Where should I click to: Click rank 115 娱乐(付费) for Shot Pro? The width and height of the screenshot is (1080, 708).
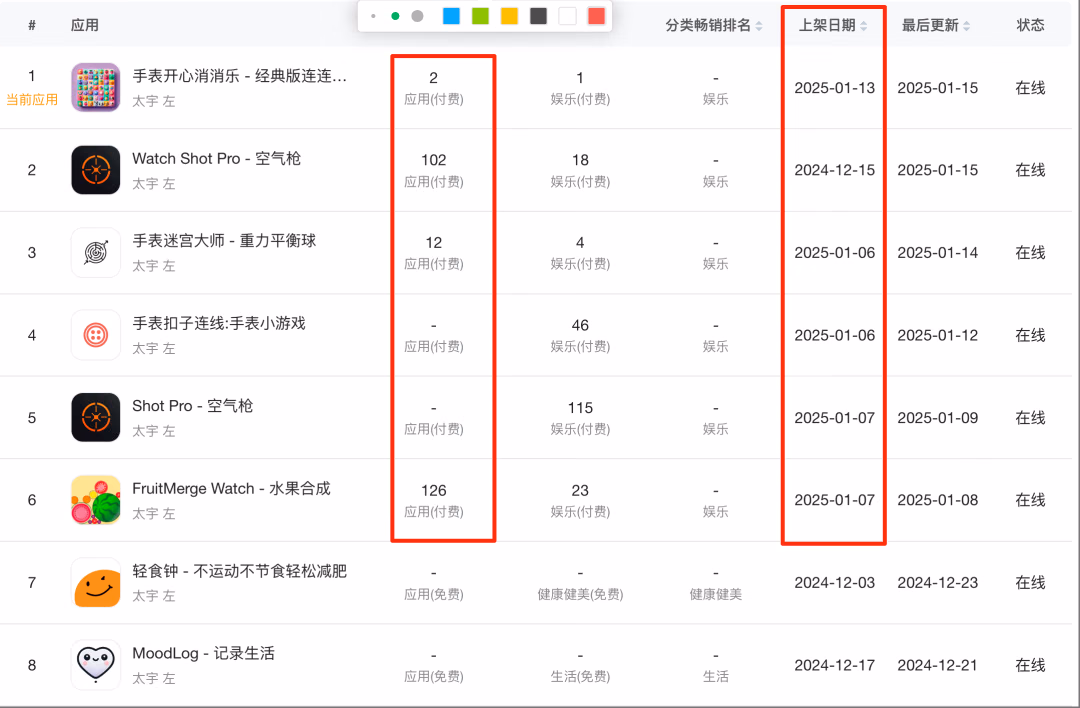580,417
